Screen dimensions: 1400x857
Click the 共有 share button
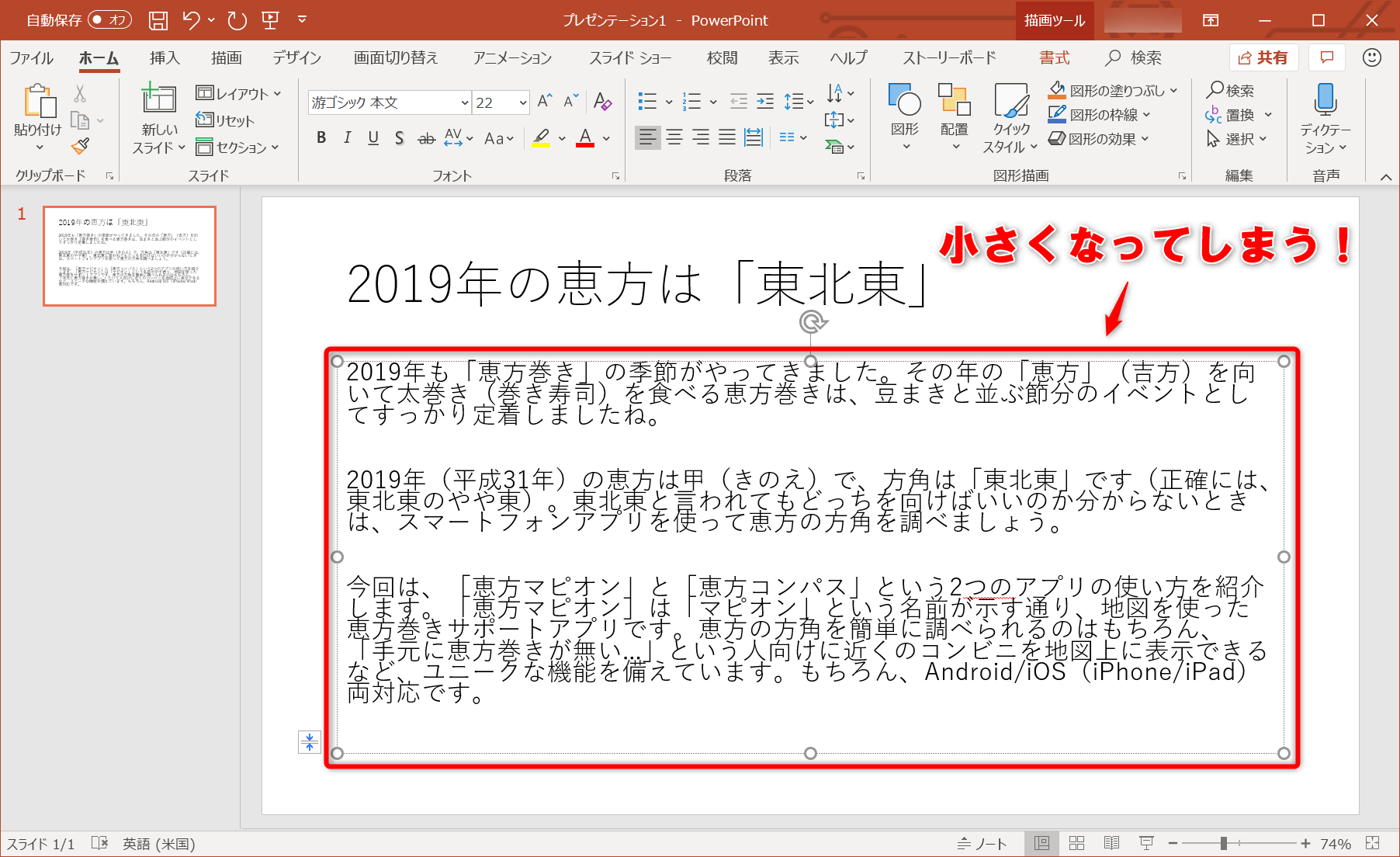point(1263,57)
